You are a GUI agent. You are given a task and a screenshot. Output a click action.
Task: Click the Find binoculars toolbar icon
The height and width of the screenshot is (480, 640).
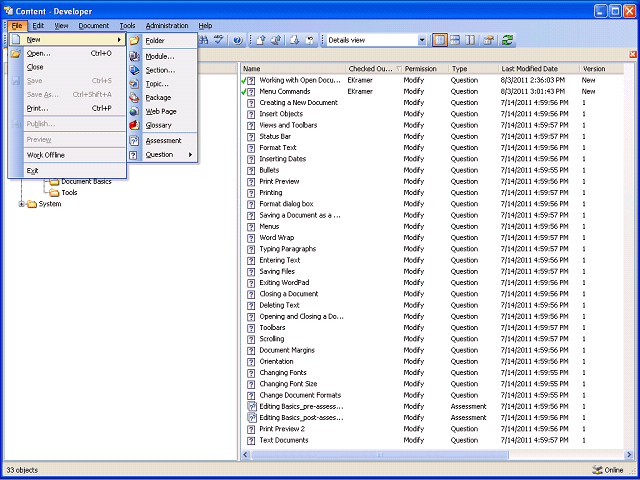(204, 40)
